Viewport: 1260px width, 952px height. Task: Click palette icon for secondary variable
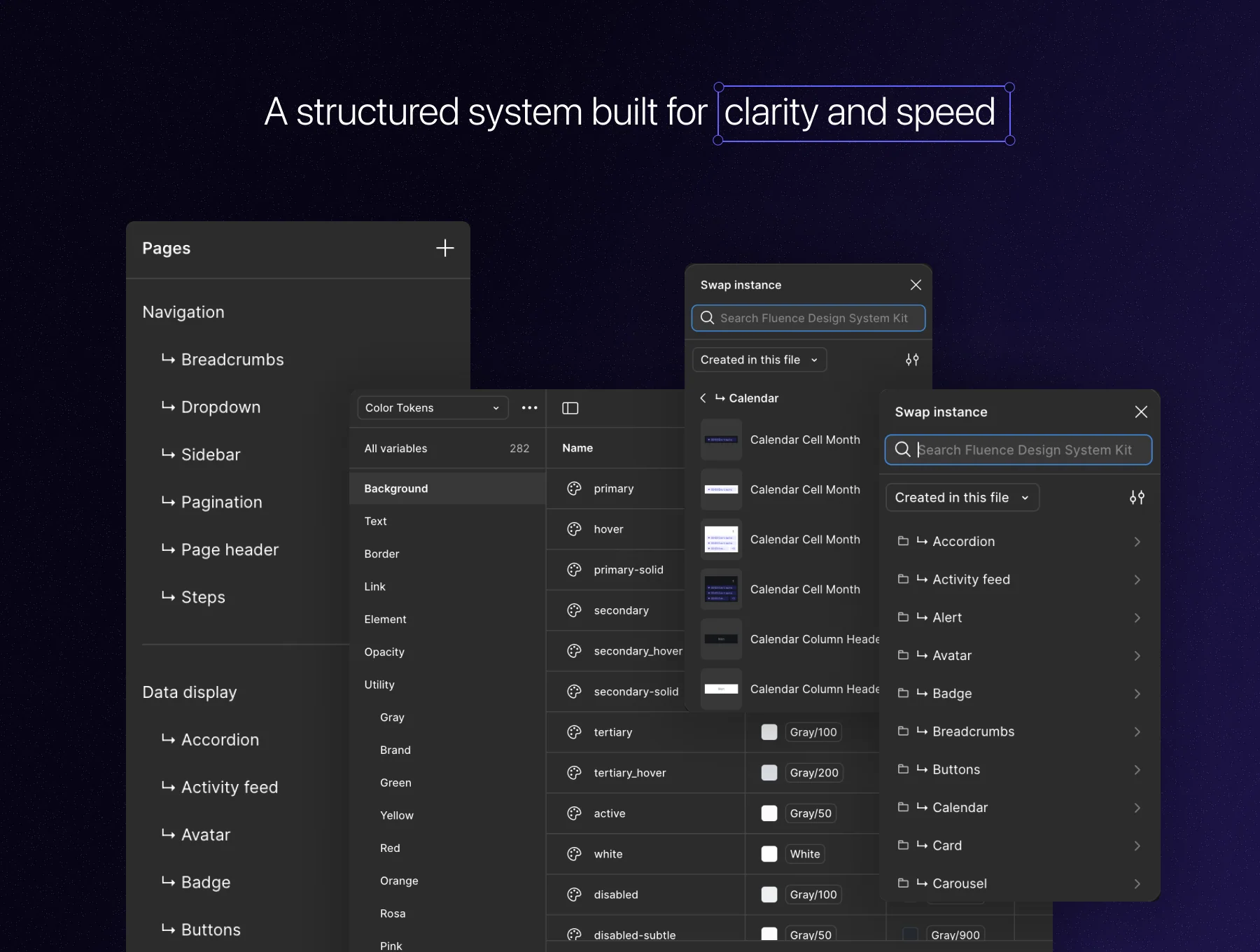[x=575, y=610]
